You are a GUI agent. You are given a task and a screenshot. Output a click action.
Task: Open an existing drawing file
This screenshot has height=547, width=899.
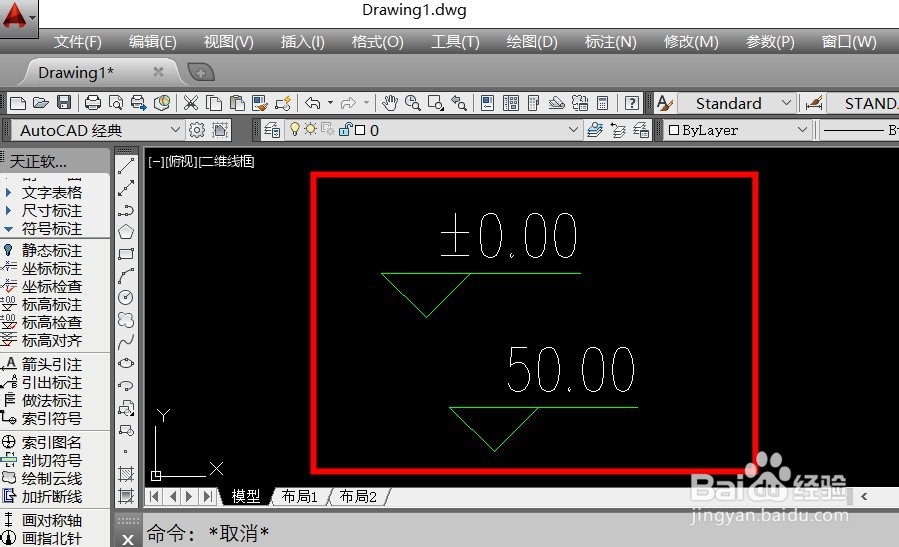41,103
